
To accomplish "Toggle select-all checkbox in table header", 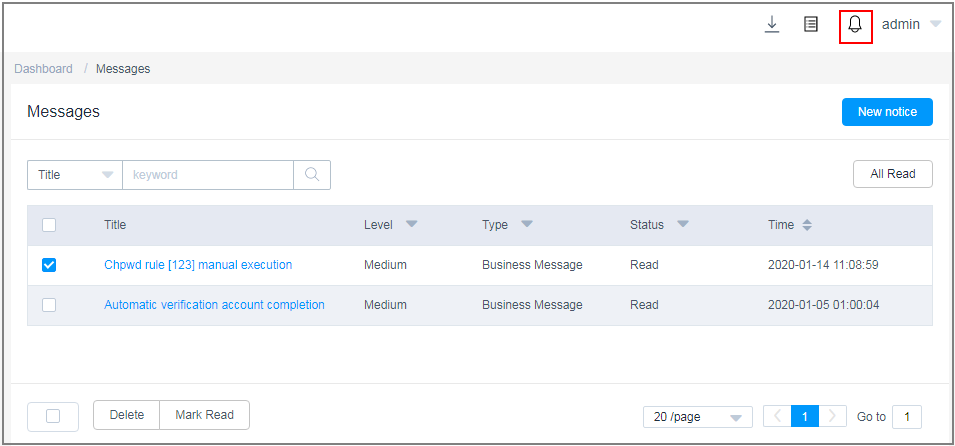I will tap(49, 225).
